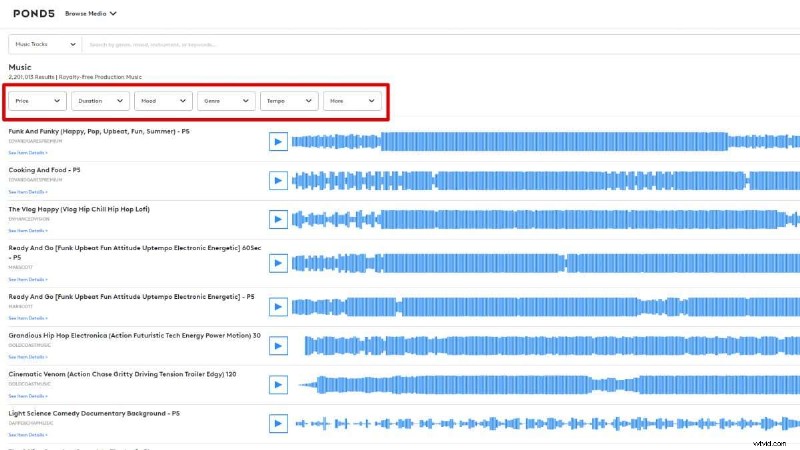Play the Ready And Go 60Sec track

click(x=278, y=262)
